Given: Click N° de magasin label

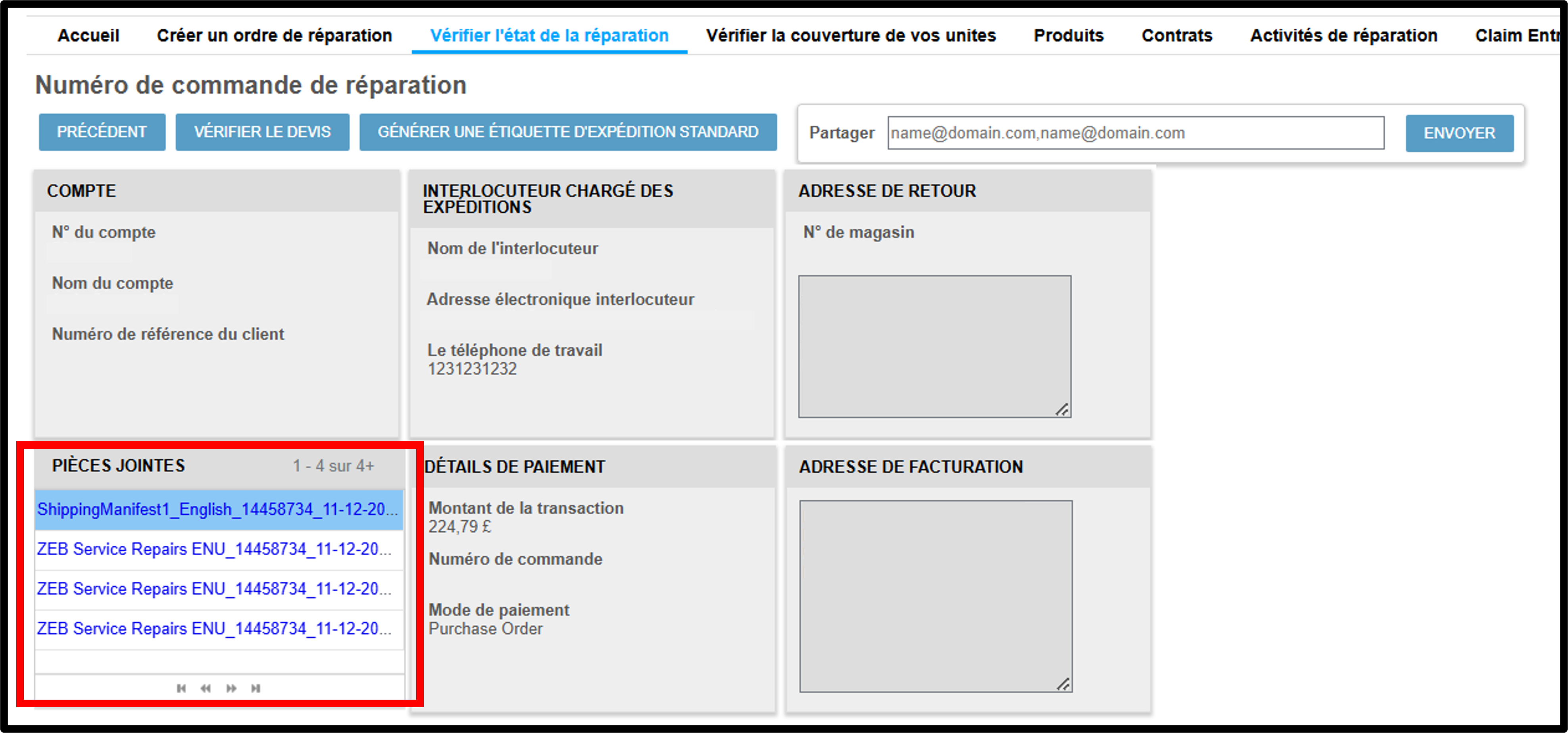Looking at the screenshot, I should pyautogui.click(x=858, y=232).
